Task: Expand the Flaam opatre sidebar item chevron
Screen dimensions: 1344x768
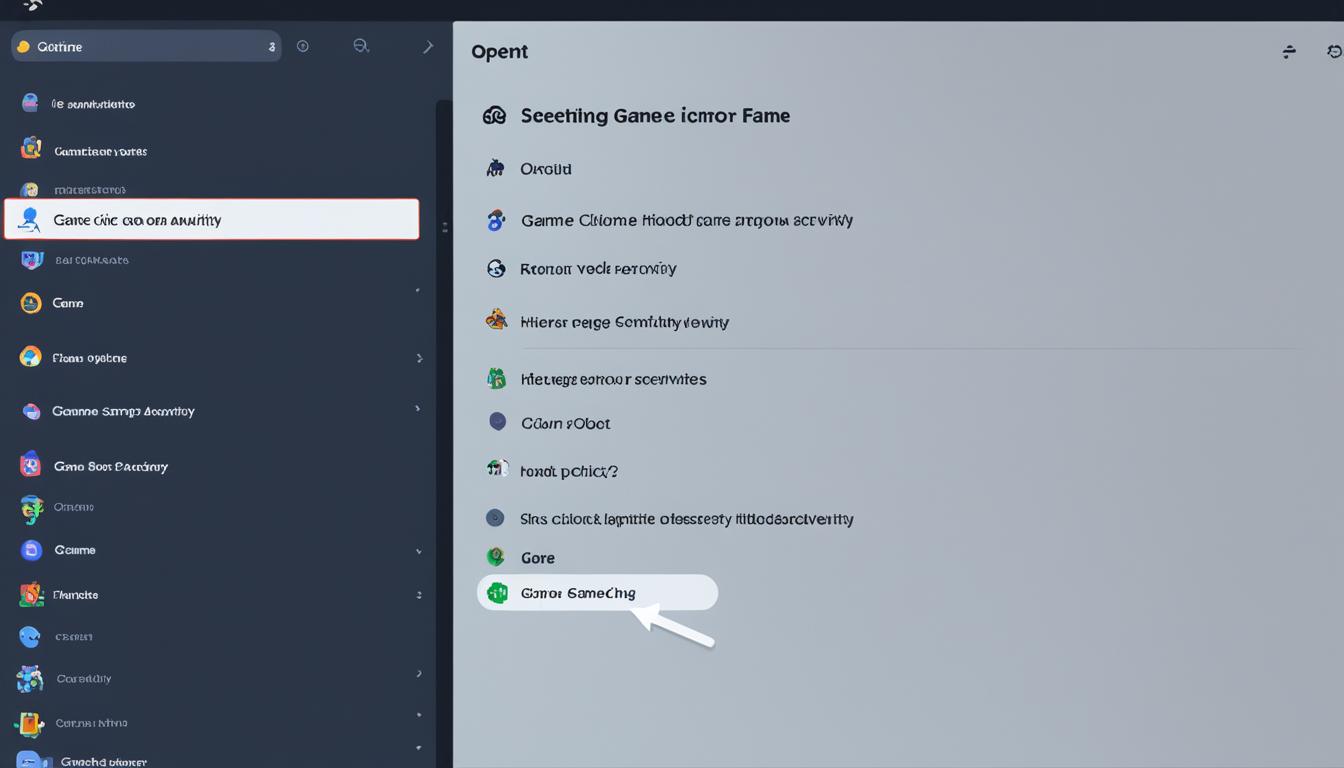Action: (x=419, y=358)
